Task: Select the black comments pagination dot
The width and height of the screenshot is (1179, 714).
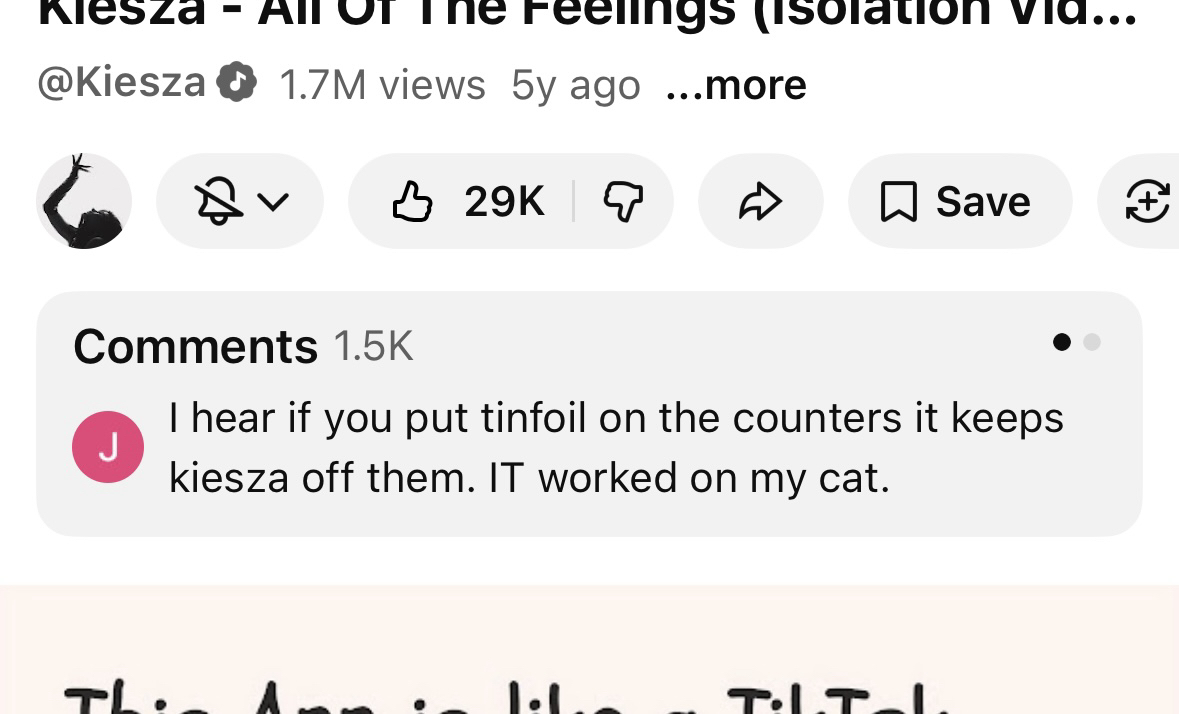Action: [x=1062, y=342]
